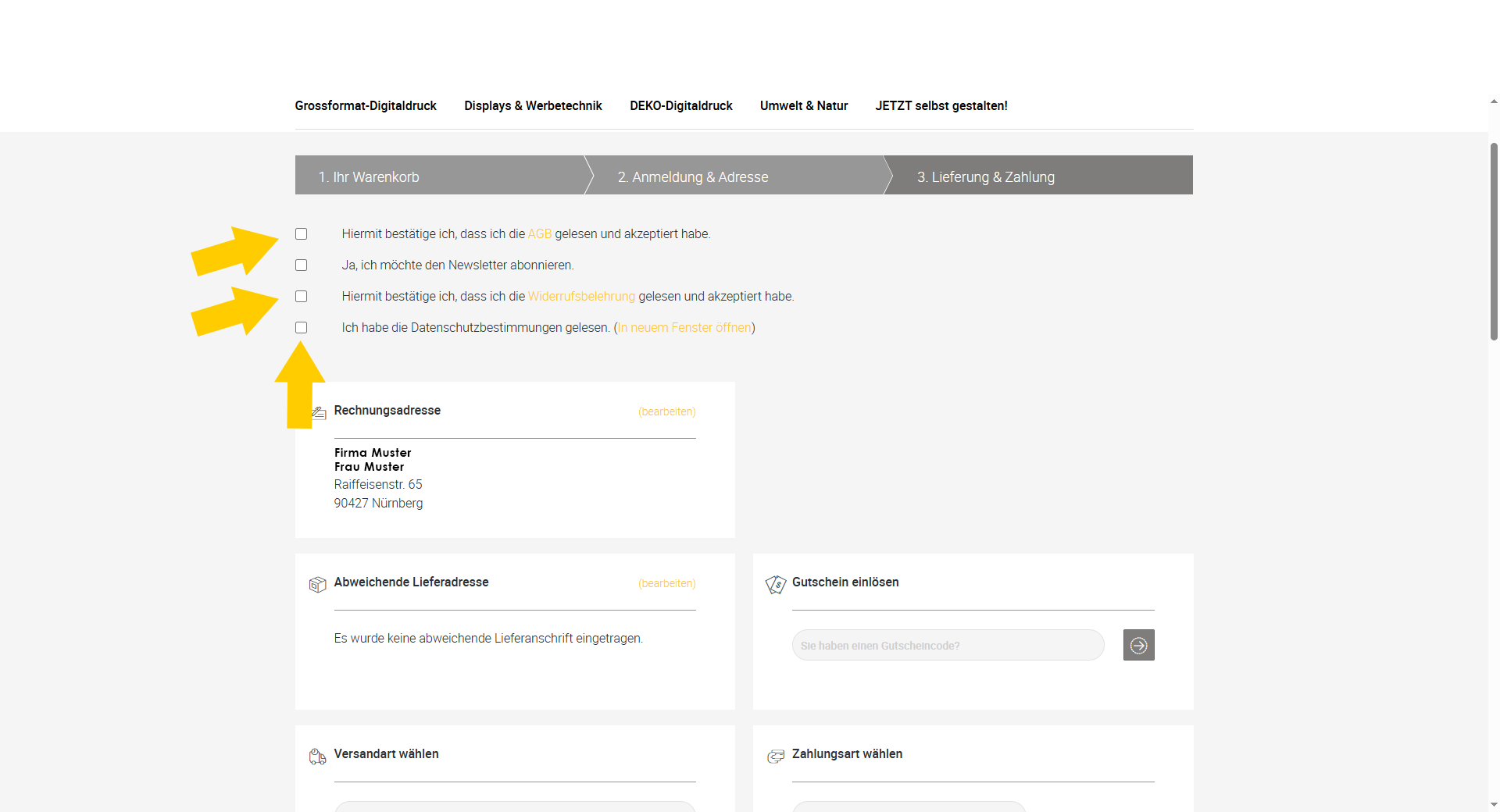Image resolution: width=1500 pixels, height=812 pixels.
Task: Open the AGB link
Action: tap(539, 234)
